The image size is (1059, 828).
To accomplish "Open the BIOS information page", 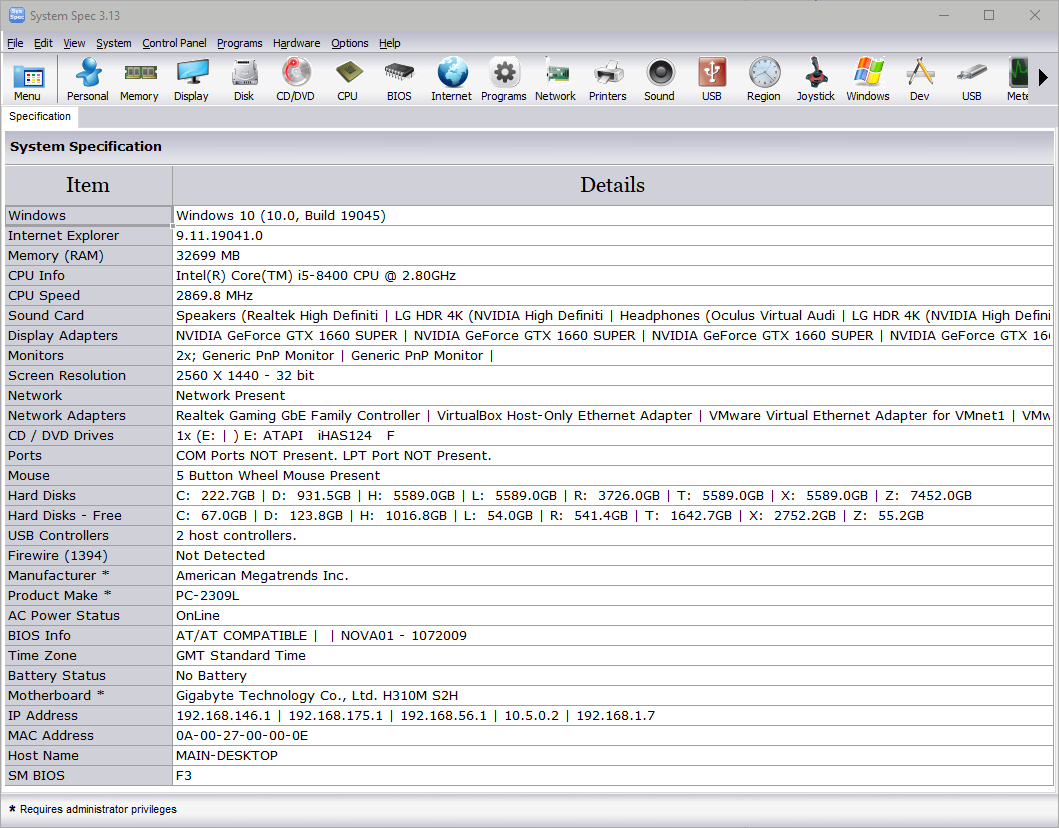I will (x=399, y=79).
